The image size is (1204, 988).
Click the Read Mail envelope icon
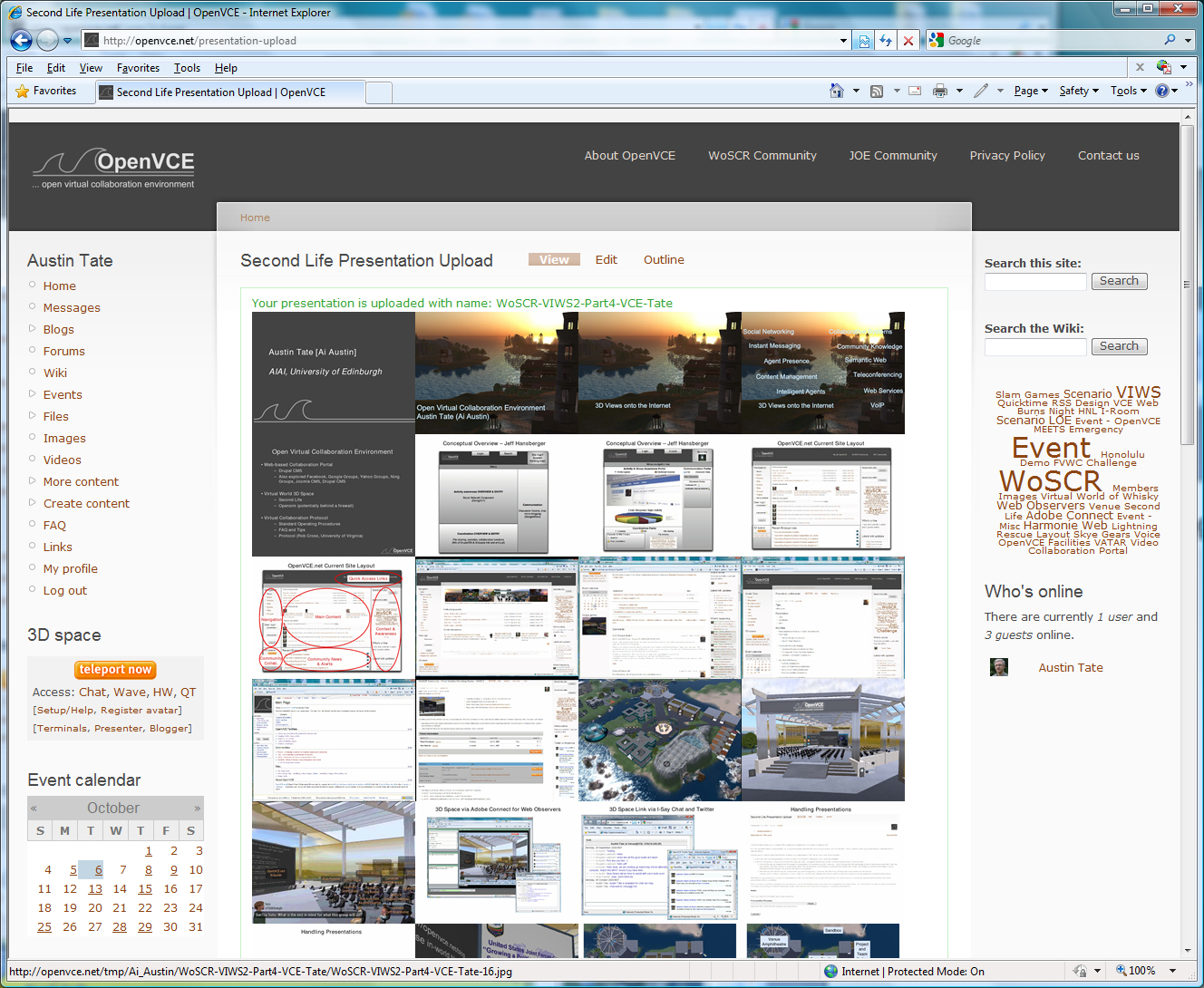click(915, 91)
